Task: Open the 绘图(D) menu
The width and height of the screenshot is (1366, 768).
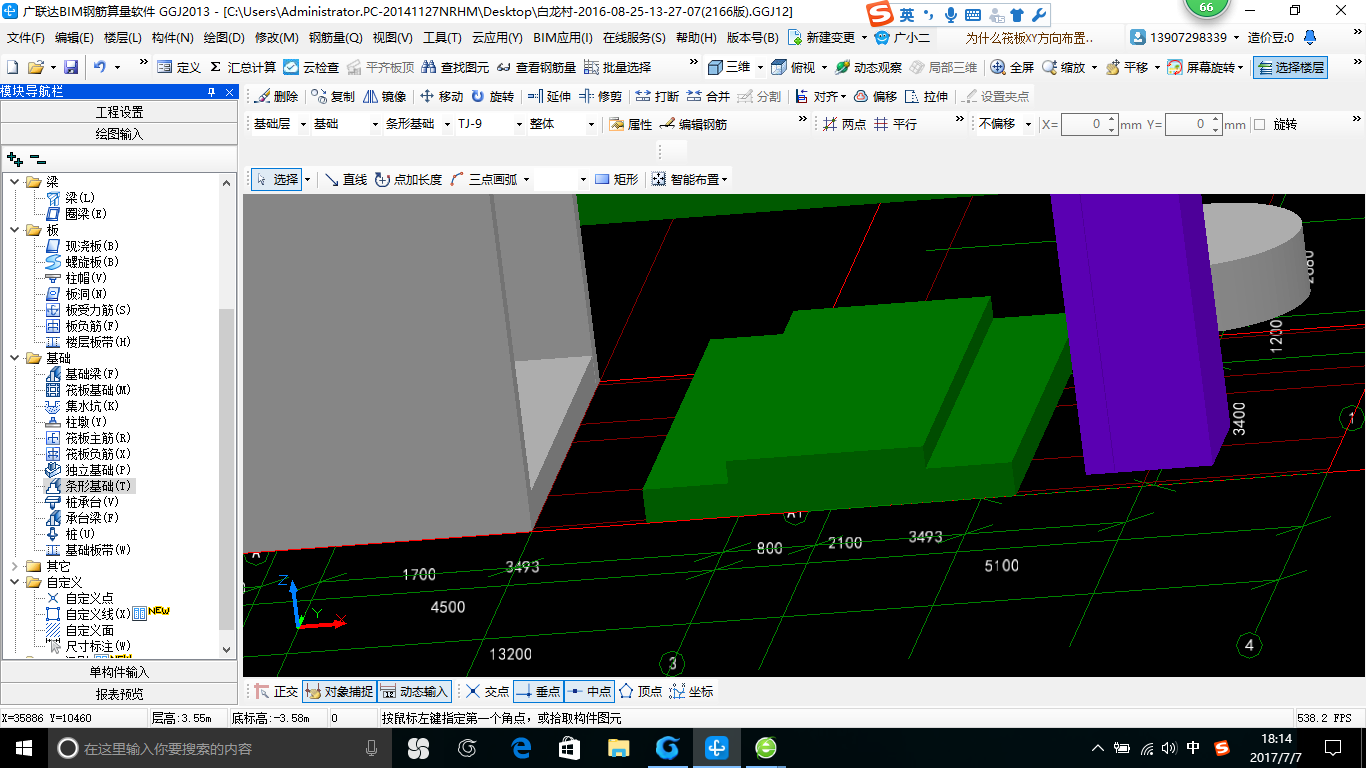Action: (223, 38)
